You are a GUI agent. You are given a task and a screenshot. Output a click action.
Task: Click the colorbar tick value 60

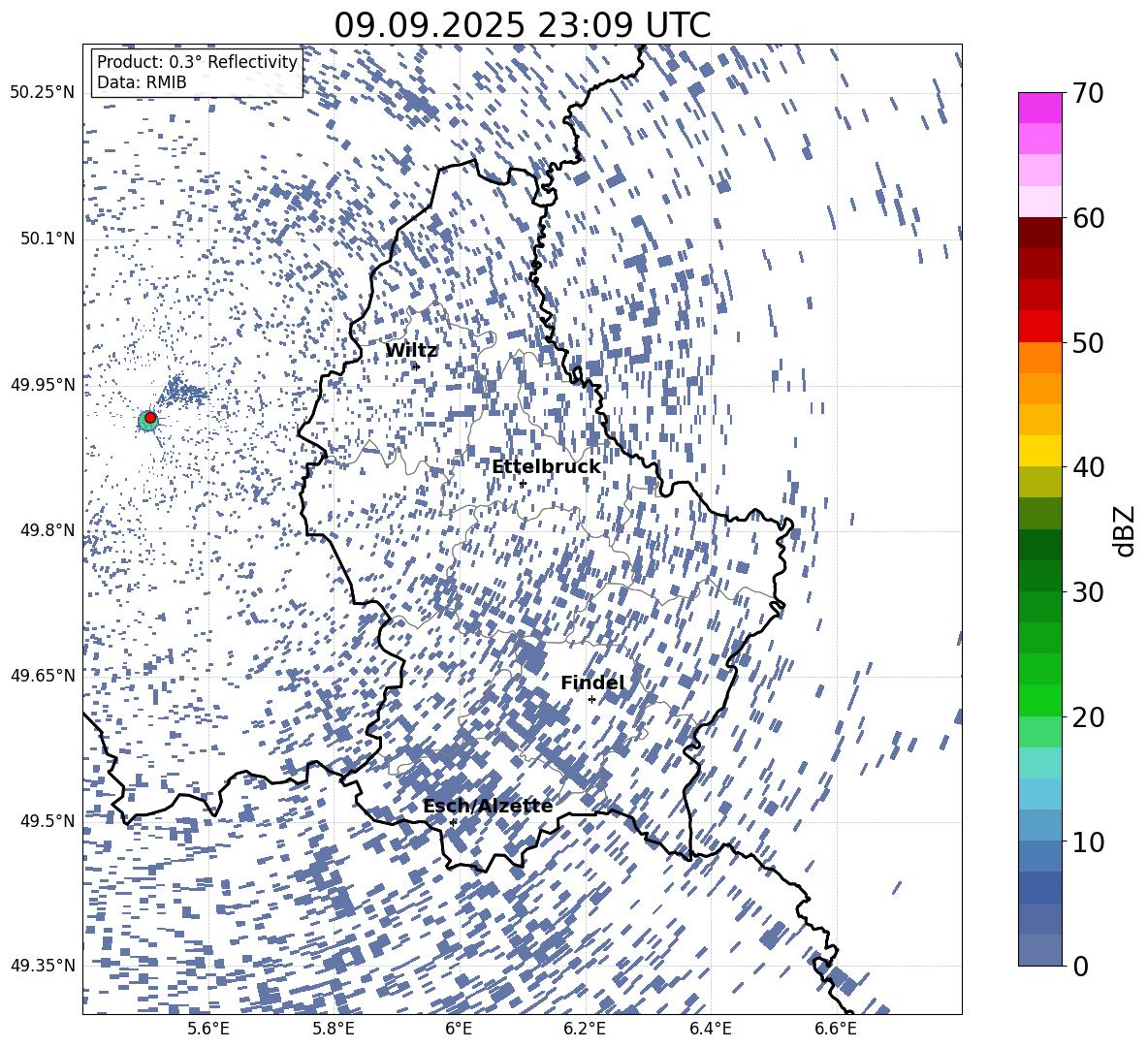point(1088,218)
